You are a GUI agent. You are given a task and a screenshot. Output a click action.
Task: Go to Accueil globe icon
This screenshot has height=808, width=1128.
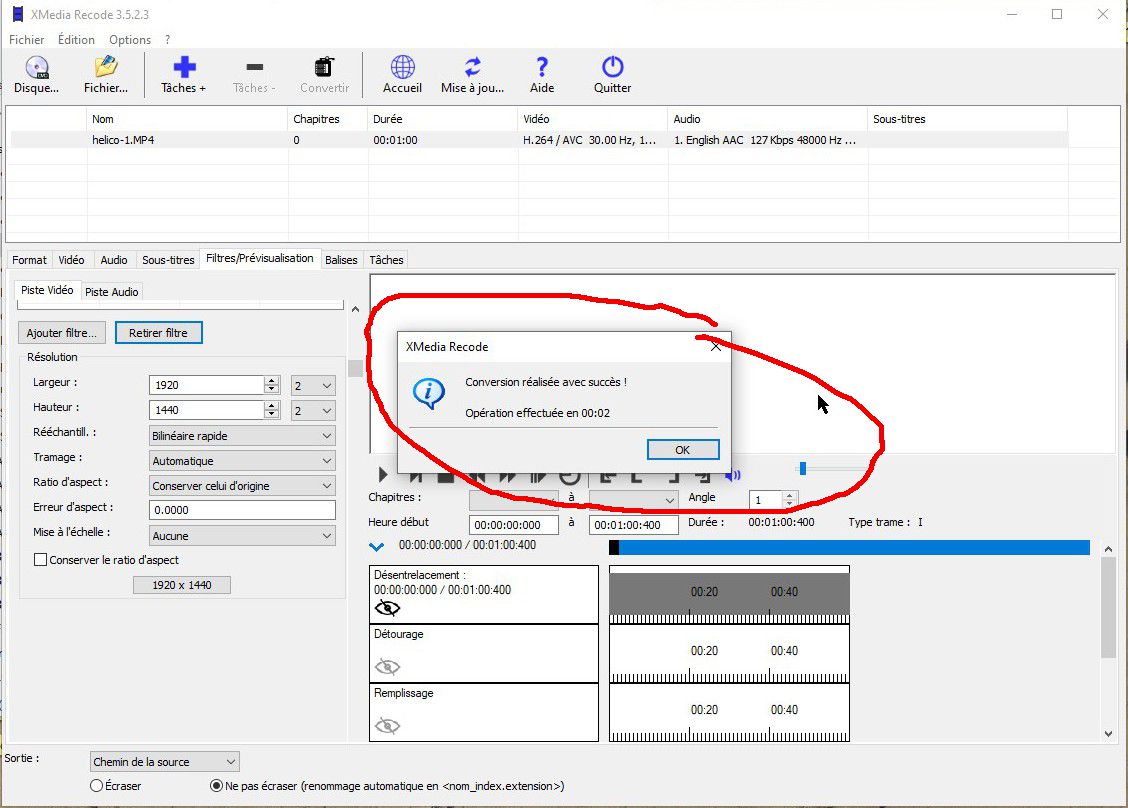tap(402, 67)
